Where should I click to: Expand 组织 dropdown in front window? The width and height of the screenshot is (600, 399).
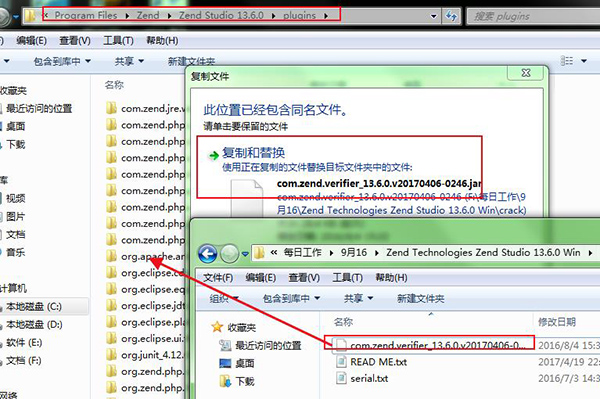(x=224, y=298)
